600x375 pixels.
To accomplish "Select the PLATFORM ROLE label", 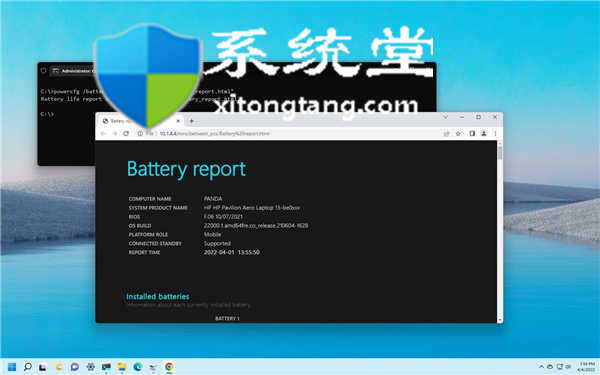I will pyautogui.click(x=148, y=235).
